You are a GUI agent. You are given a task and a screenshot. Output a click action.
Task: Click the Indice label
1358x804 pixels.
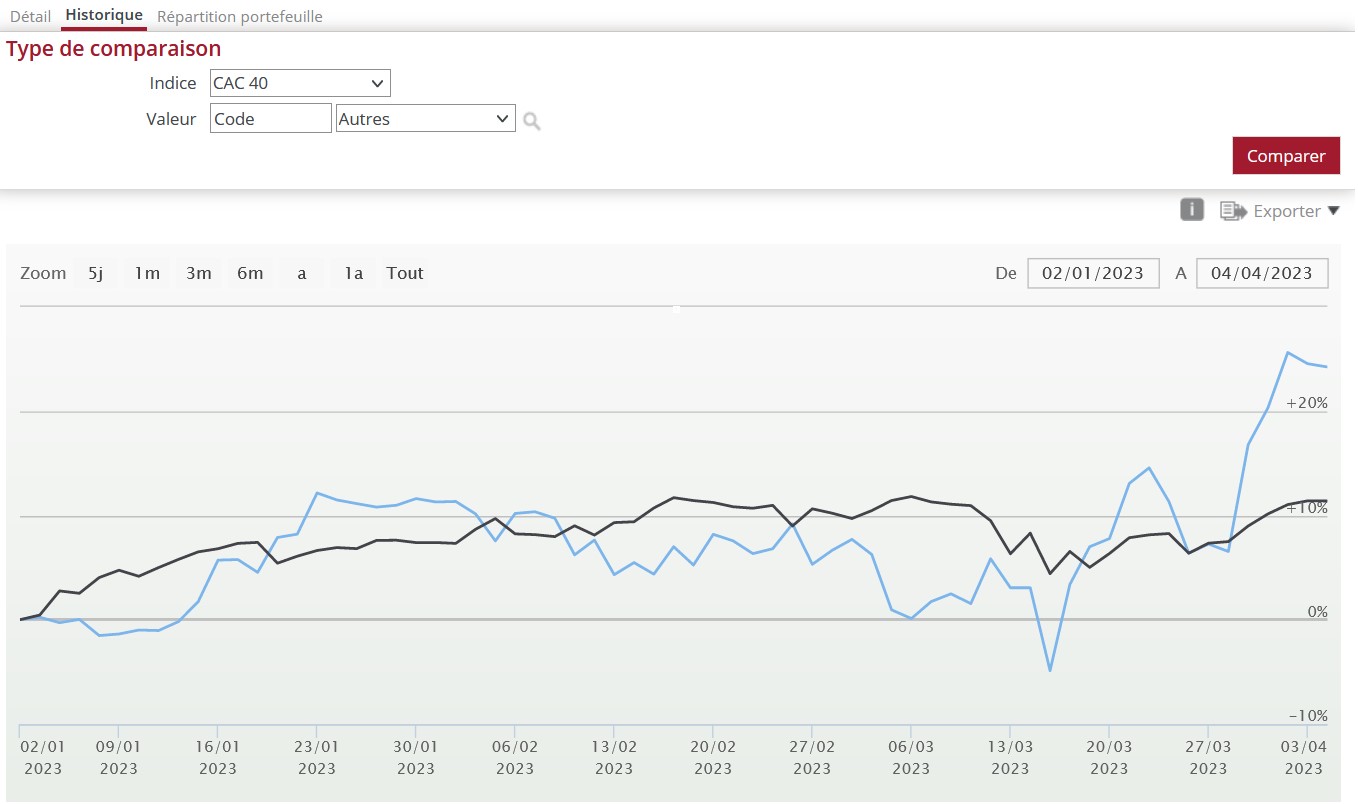pyautogui.click(x=173, y=83)
